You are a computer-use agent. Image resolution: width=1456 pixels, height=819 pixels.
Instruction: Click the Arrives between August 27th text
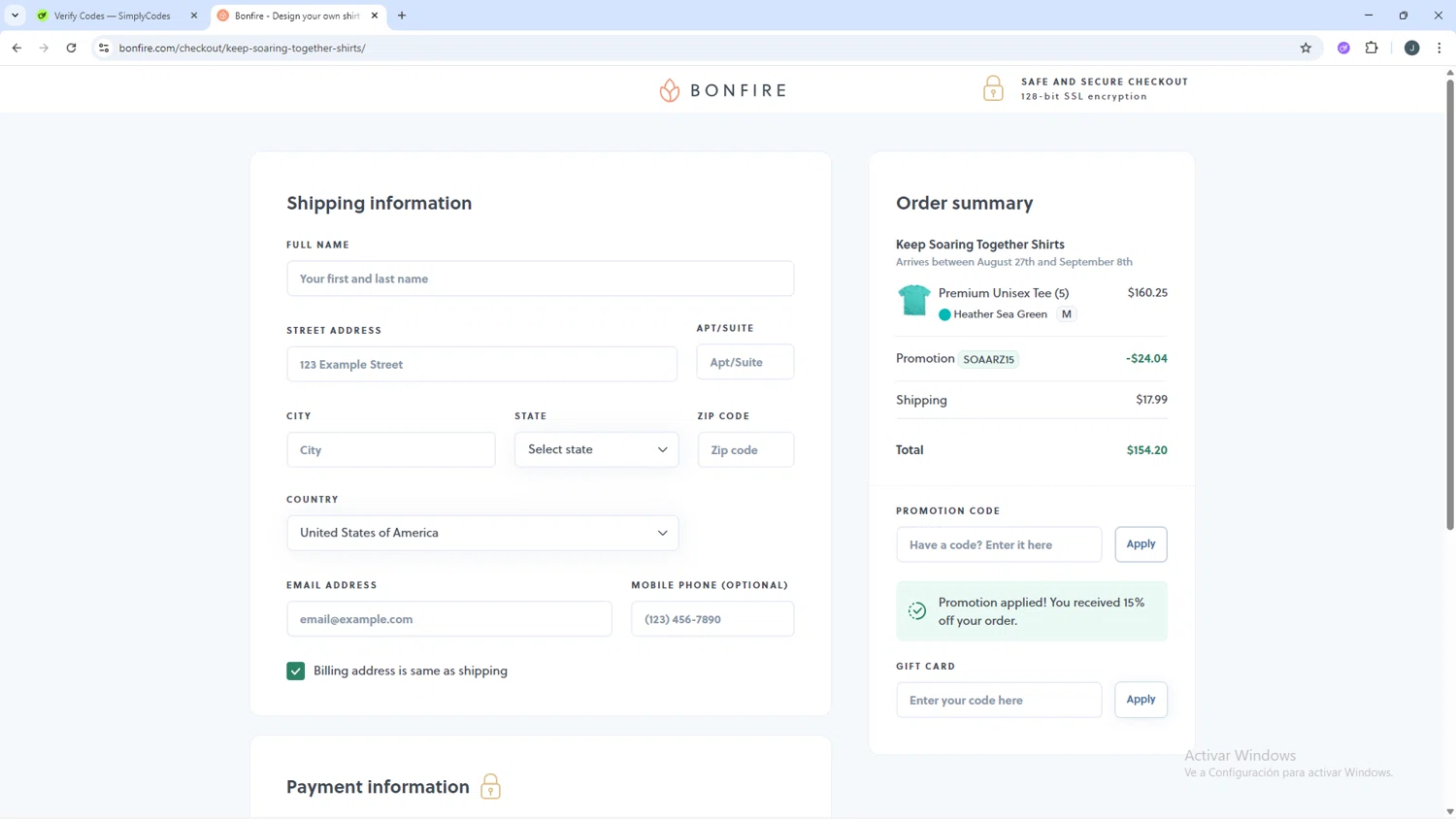click(x=1014, y=262)
